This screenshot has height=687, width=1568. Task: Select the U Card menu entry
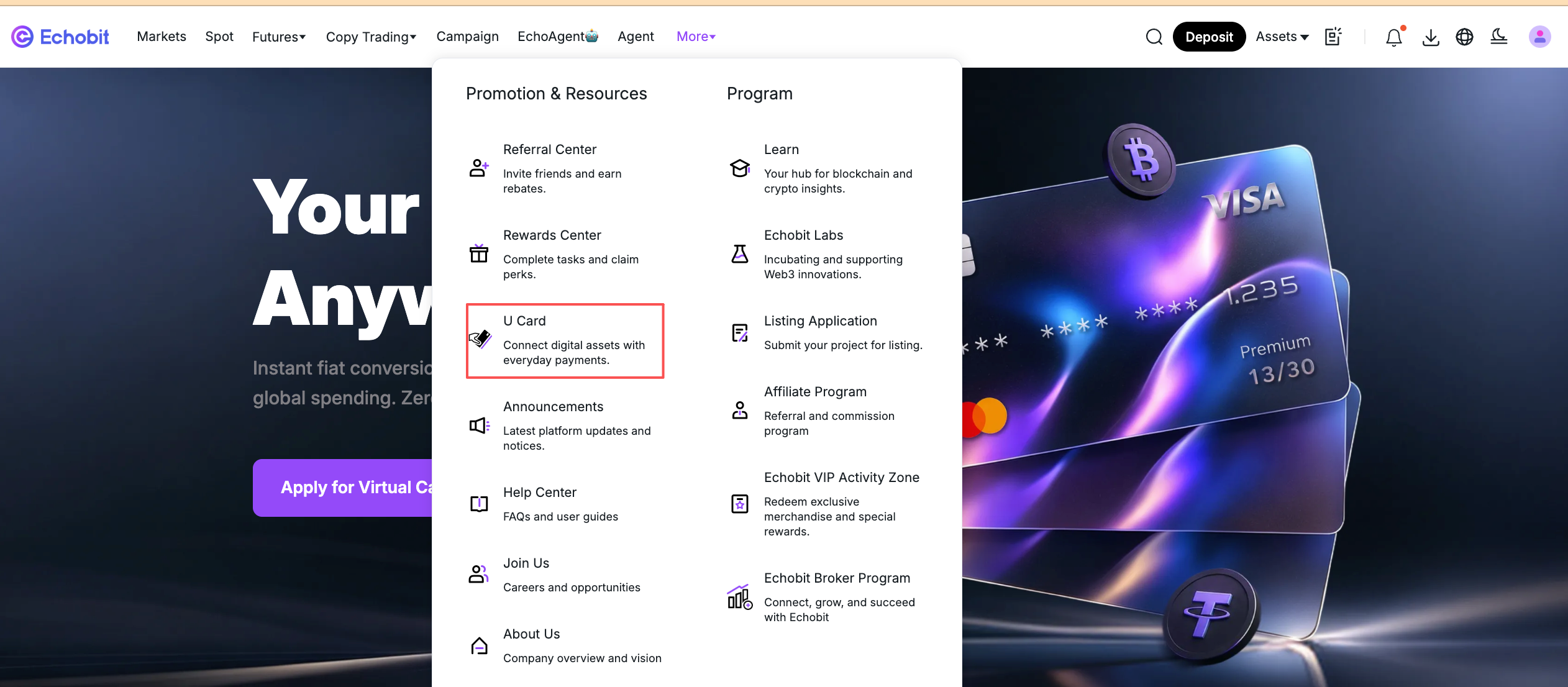coord(565,340)
